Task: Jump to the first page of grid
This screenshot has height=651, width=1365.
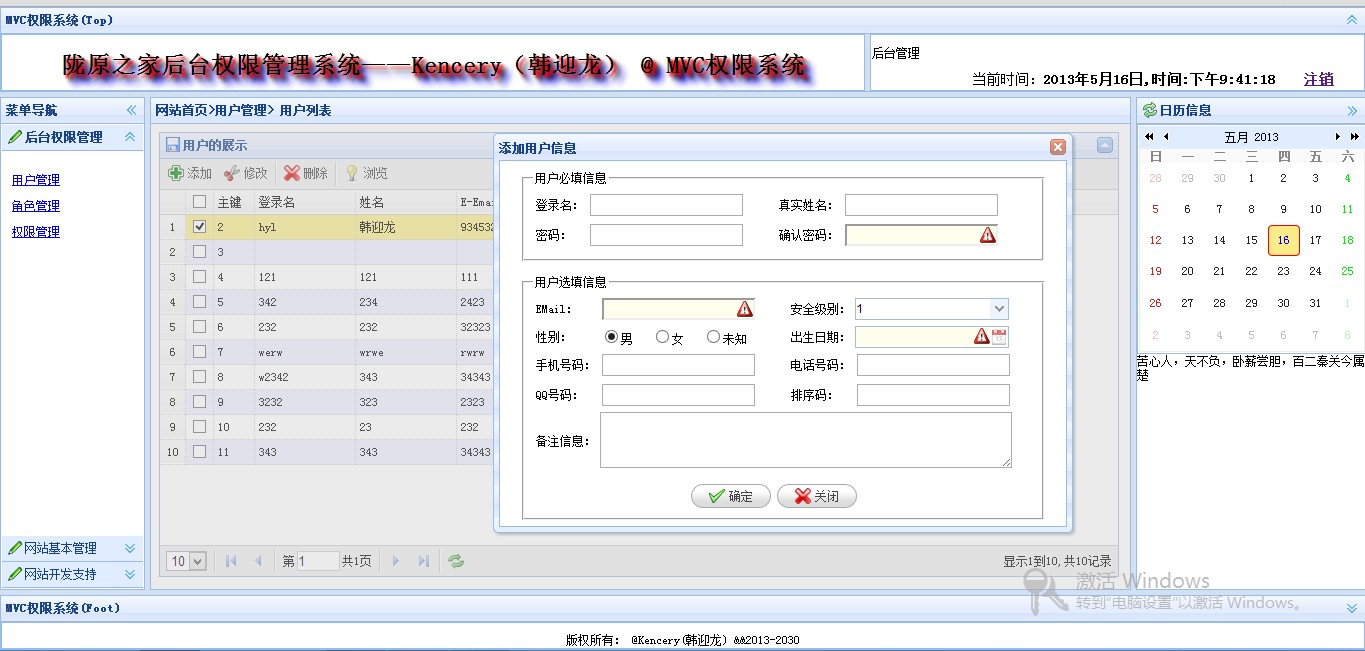Action: (231, 561)
